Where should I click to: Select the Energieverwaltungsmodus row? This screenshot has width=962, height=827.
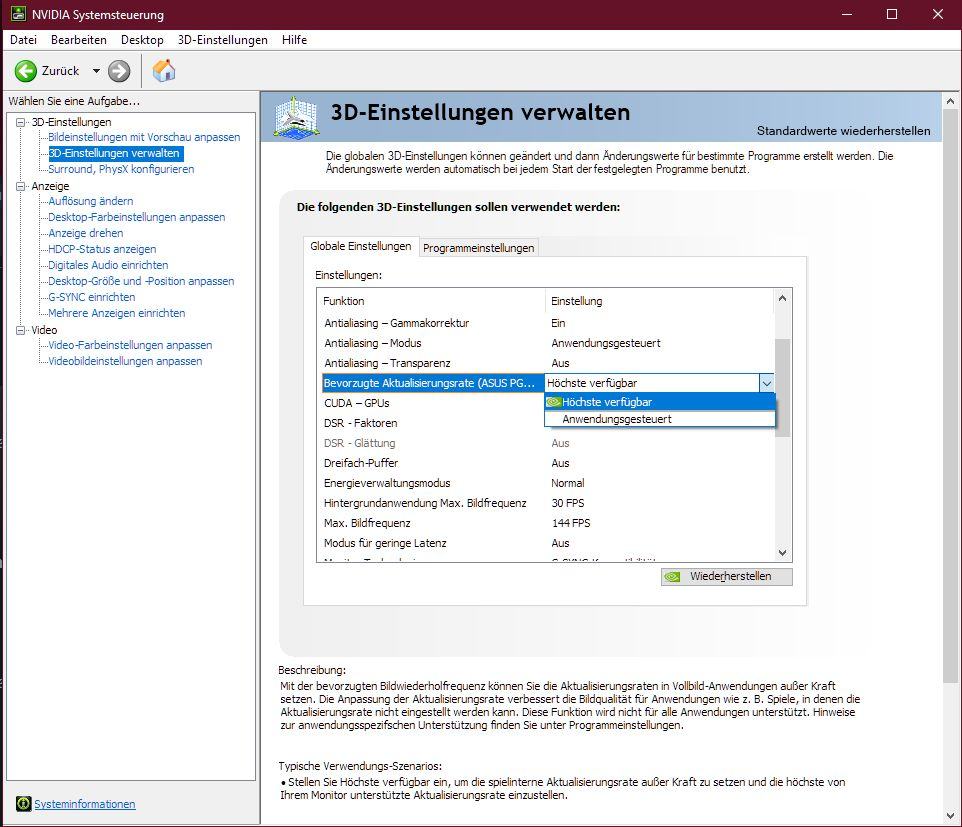548,483
